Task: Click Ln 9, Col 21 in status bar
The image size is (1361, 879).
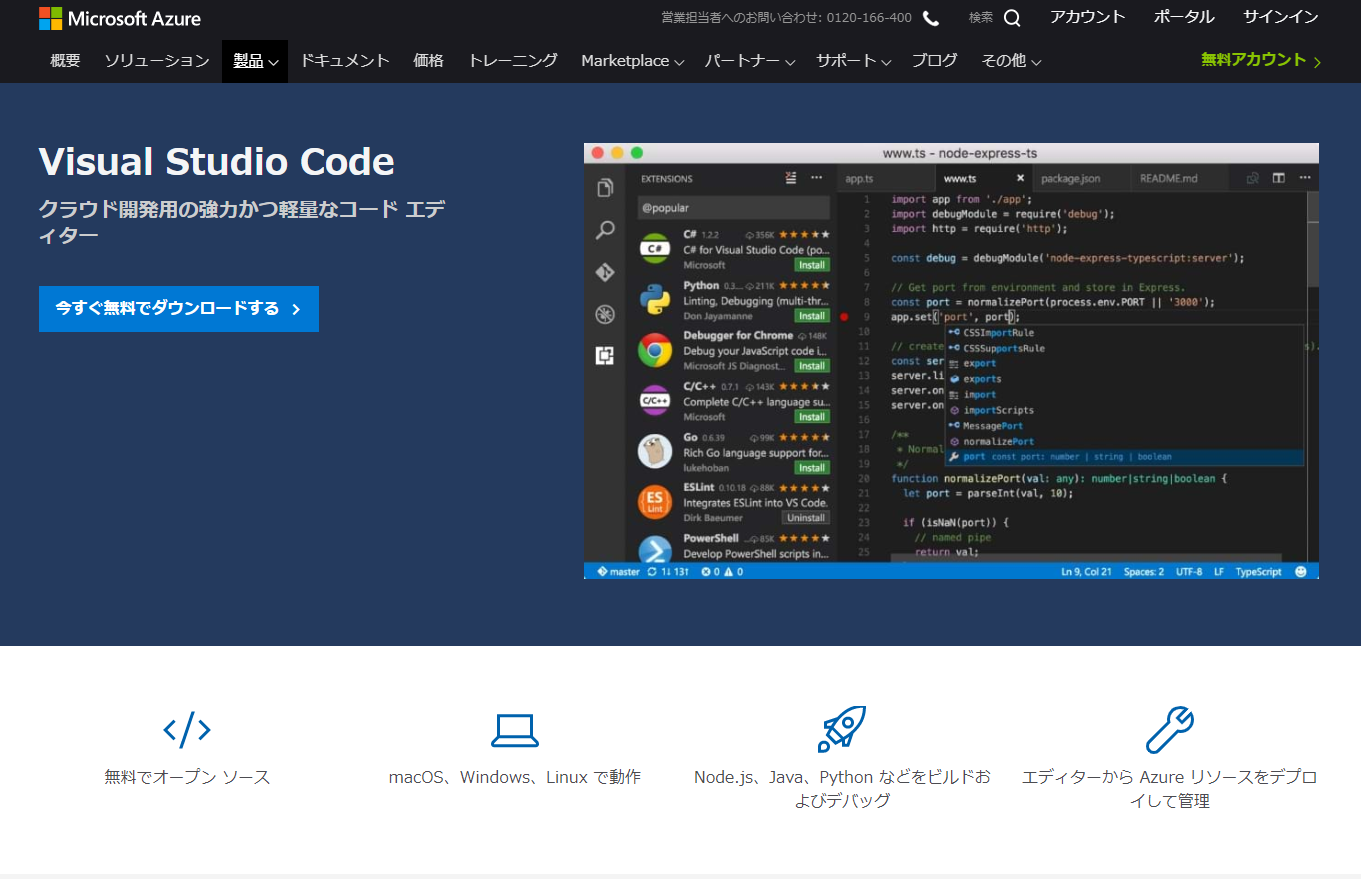Action: tap(1087, 572)
